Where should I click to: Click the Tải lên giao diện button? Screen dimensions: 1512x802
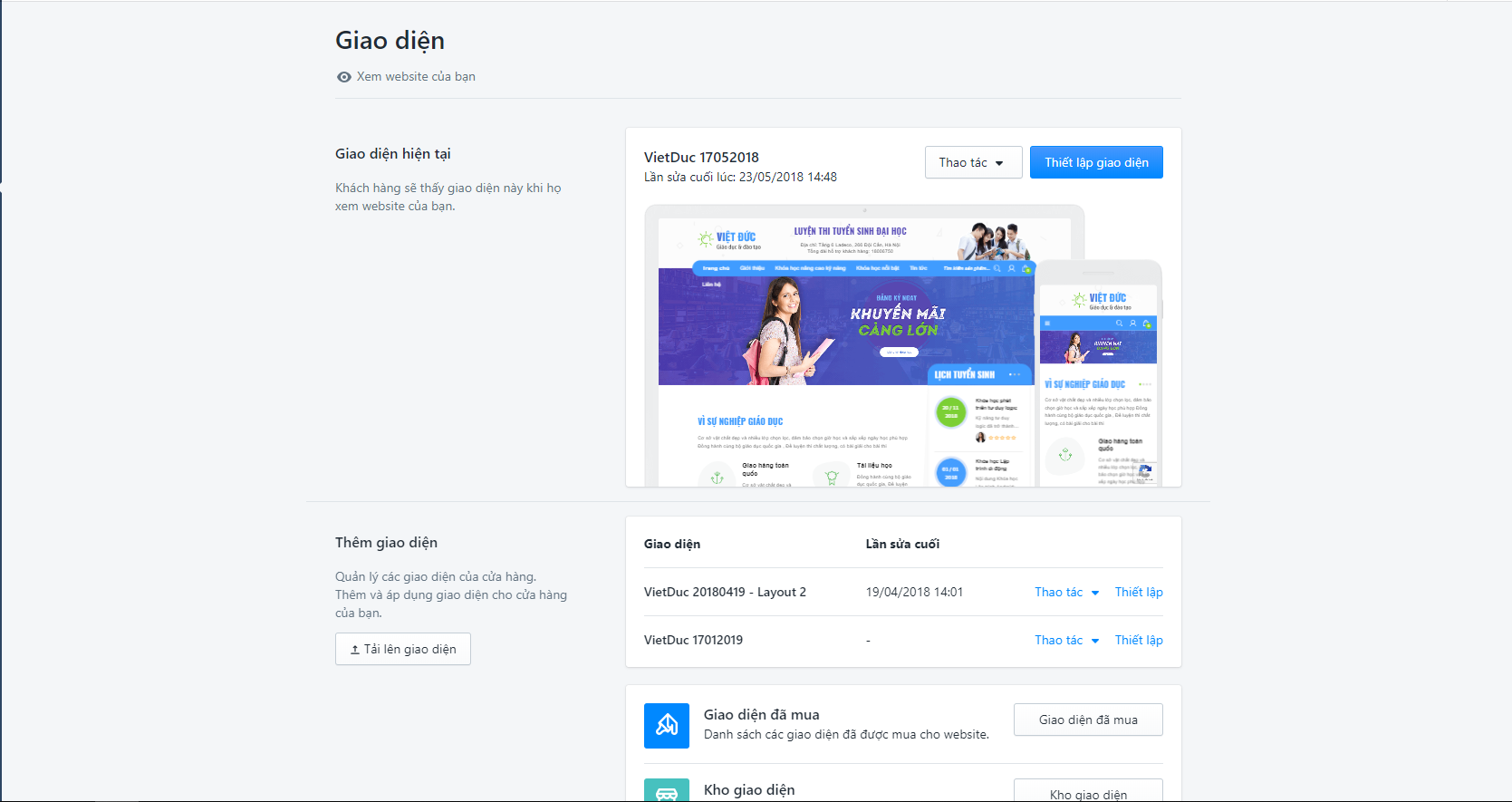point(403,649)
